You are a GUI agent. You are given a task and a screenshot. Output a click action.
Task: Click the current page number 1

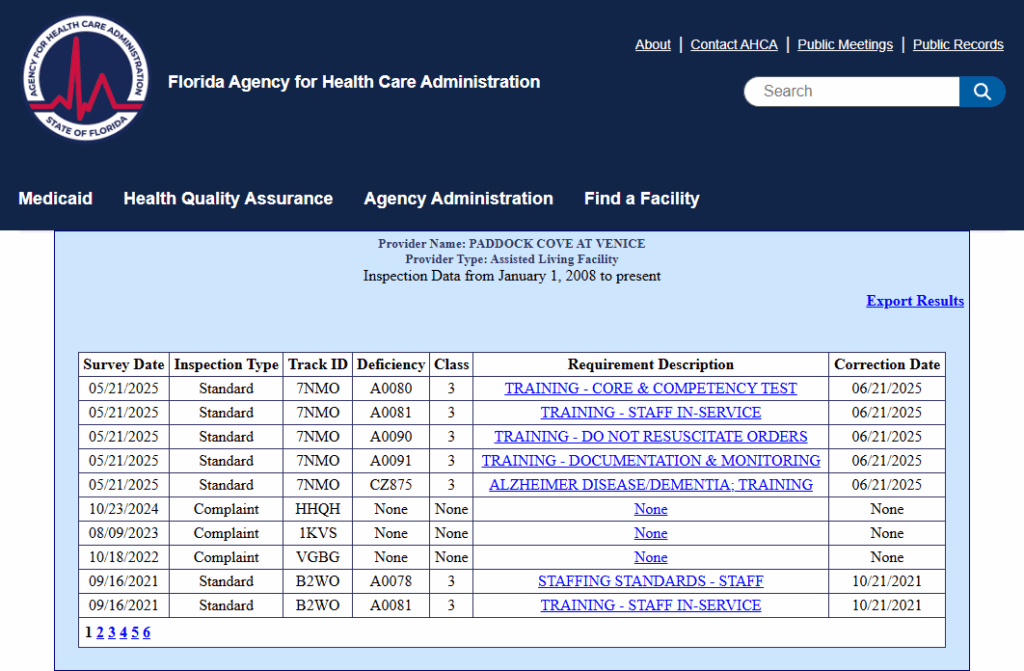pos(88,632)
